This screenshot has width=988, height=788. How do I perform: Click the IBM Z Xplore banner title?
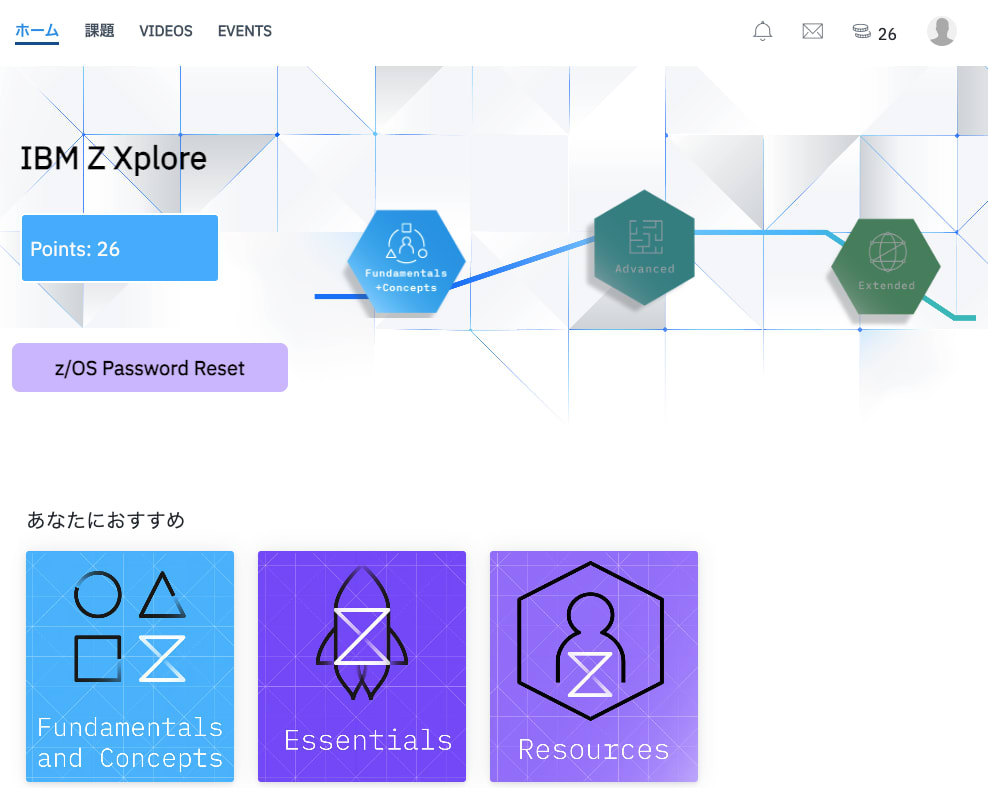pos(112,158)
